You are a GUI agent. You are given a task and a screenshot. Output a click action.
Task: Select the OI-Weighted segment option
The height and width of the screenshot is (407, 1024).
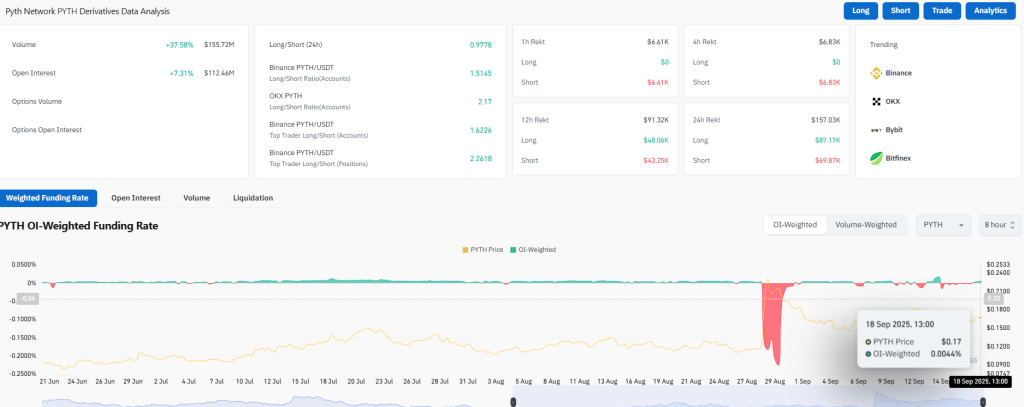[795, 225]
